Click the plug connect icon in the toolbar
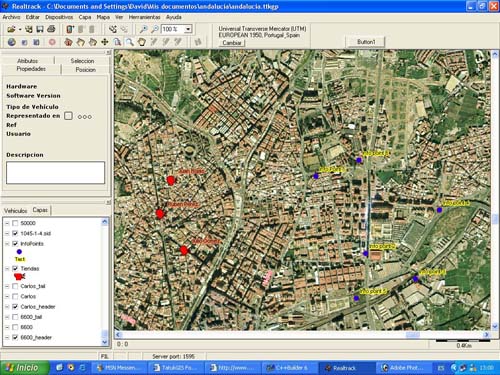 coord(113,29)
